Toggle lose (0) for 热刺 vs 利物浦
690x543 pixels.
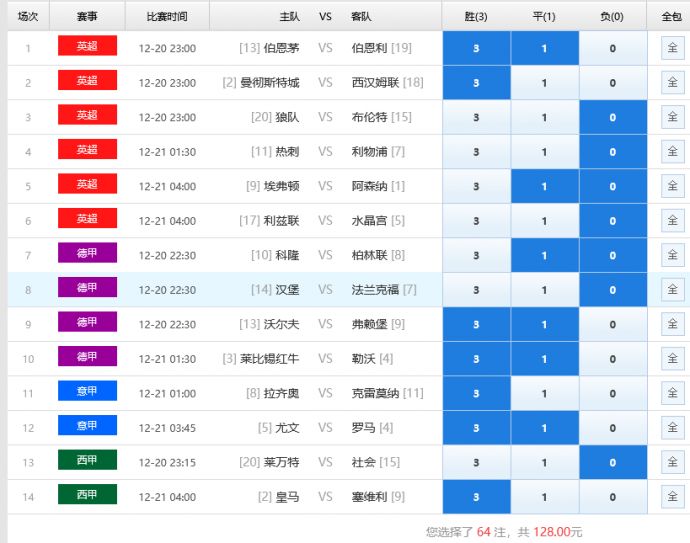pyautogui.click(x=613, y=152)
